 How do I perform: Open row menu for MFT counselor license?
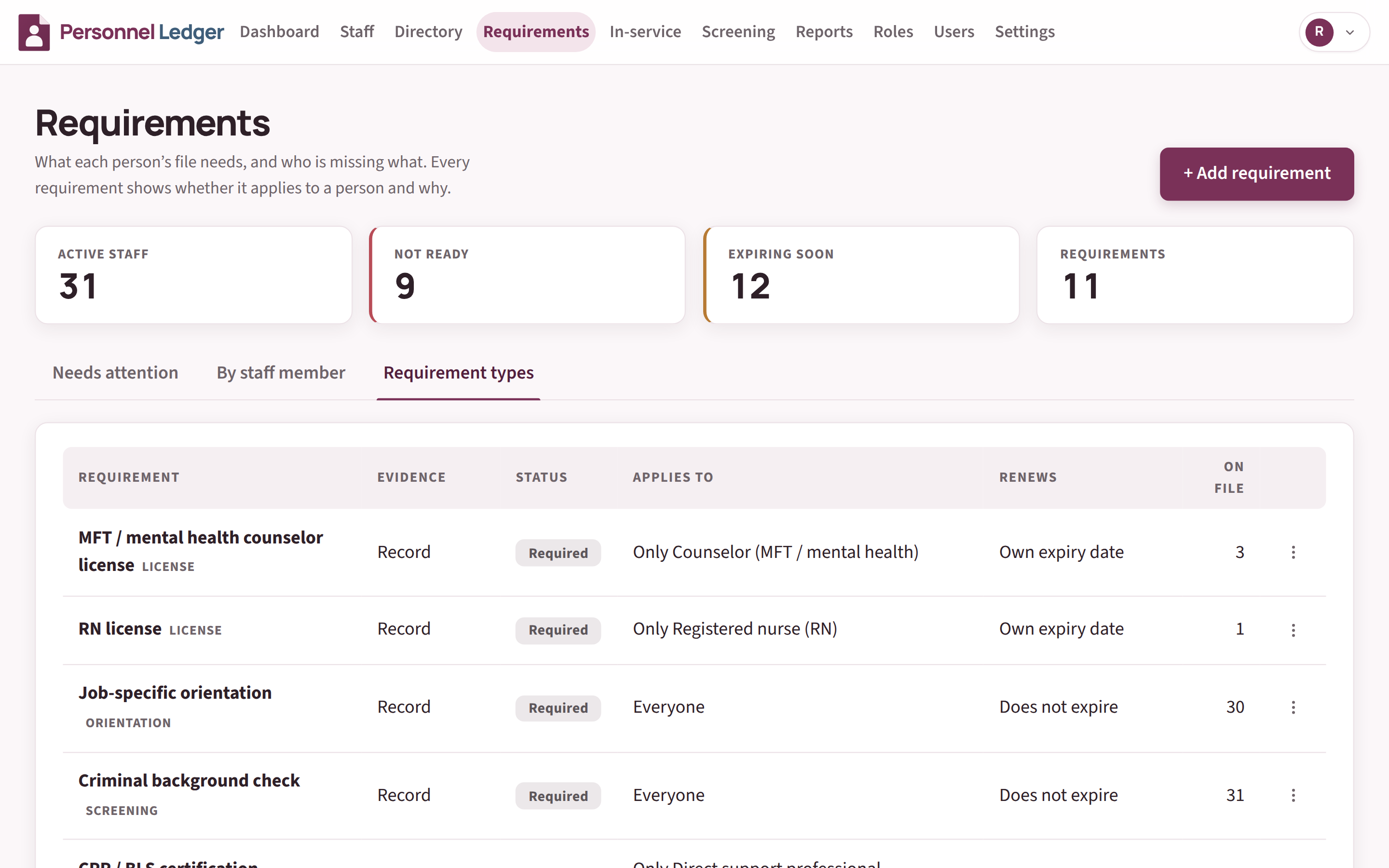click(1293, 552)
